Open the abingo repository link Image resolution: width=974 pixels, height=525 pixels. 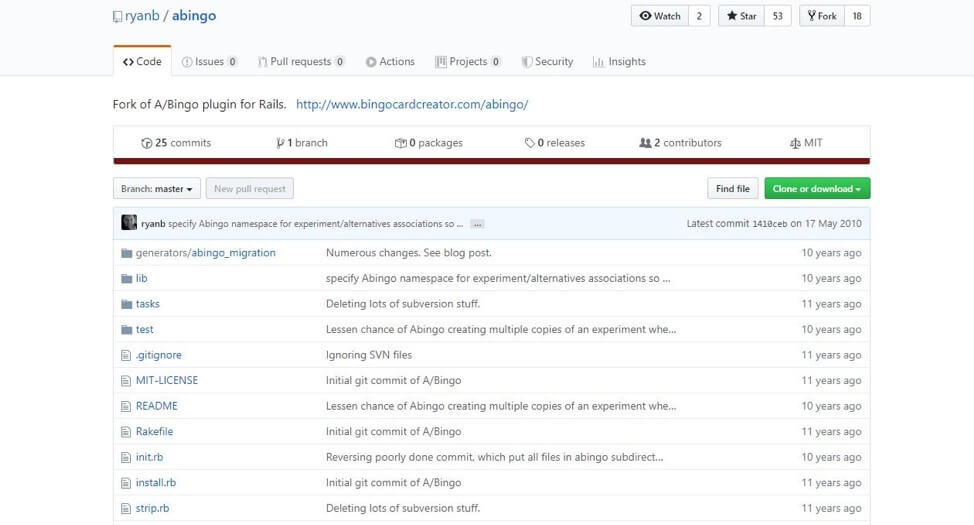[194, 16]
